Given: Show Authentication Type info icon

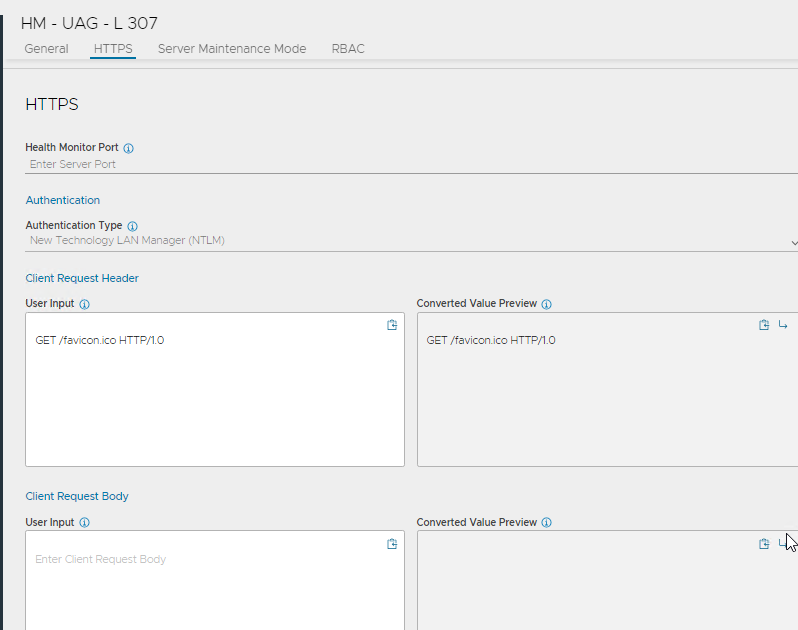Looking at the screenshot, I should pos(132,226).
